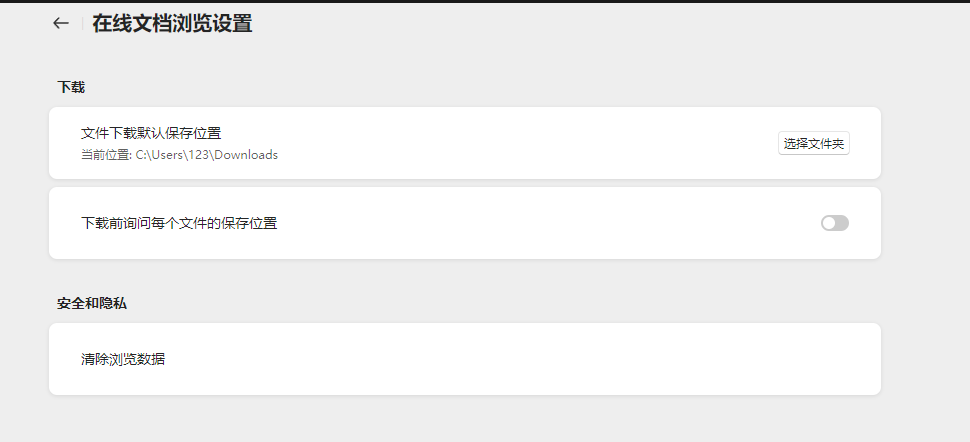970x442 pixels.
Task: Click the 在线文档浏览设置 page title
Action: click(x=172, y=24)
